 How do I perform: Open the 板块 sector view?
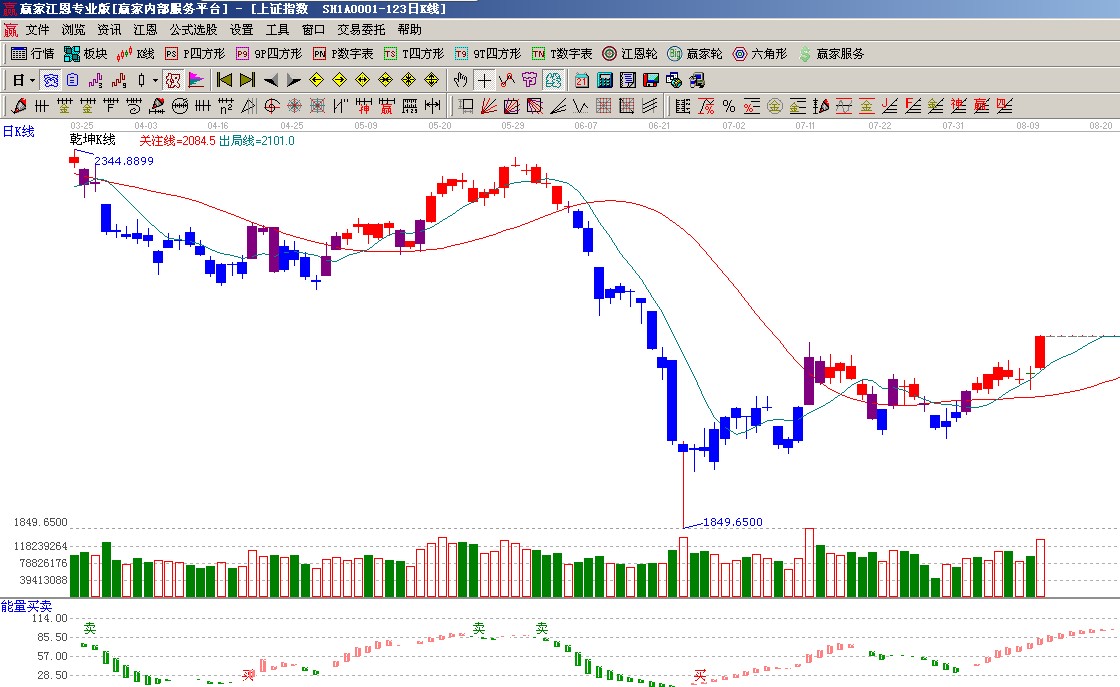point(85,54)
